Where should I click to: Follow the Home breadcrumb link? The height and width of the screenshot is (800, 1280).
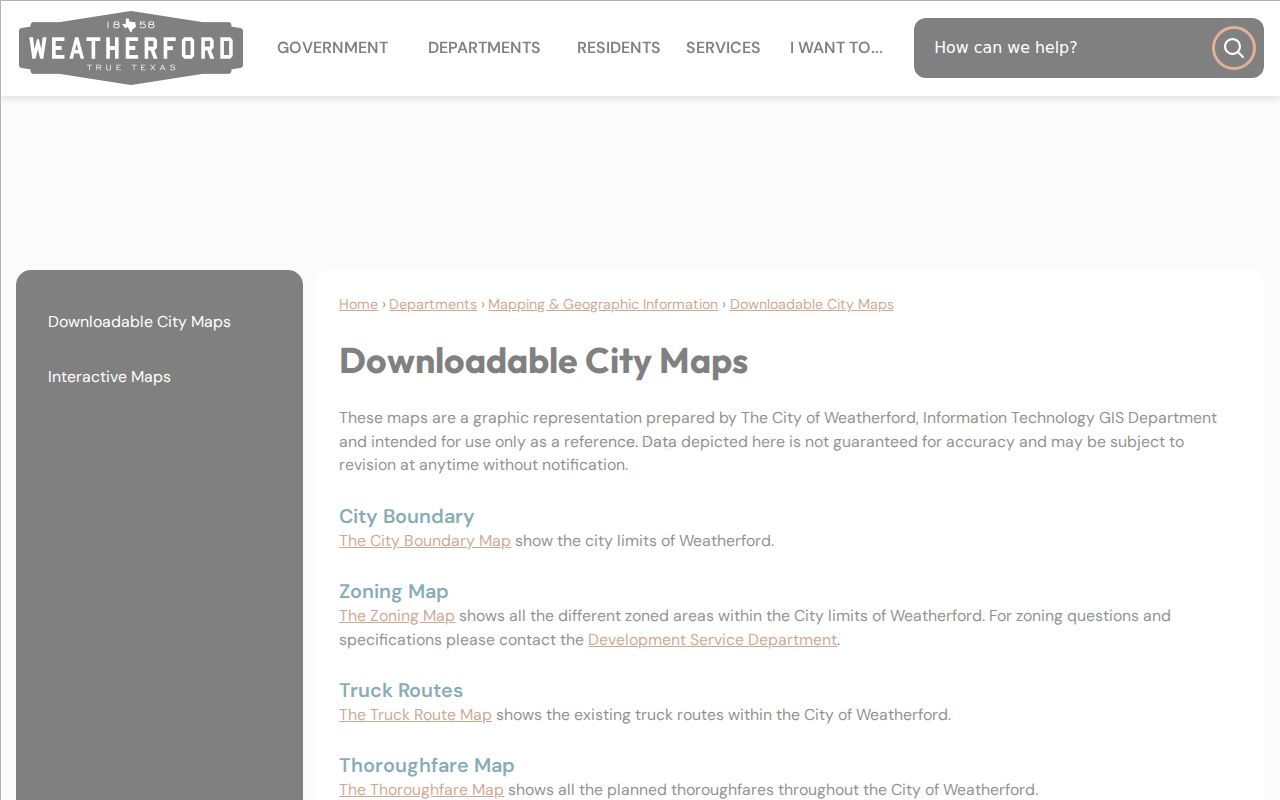tap(358, 304)
